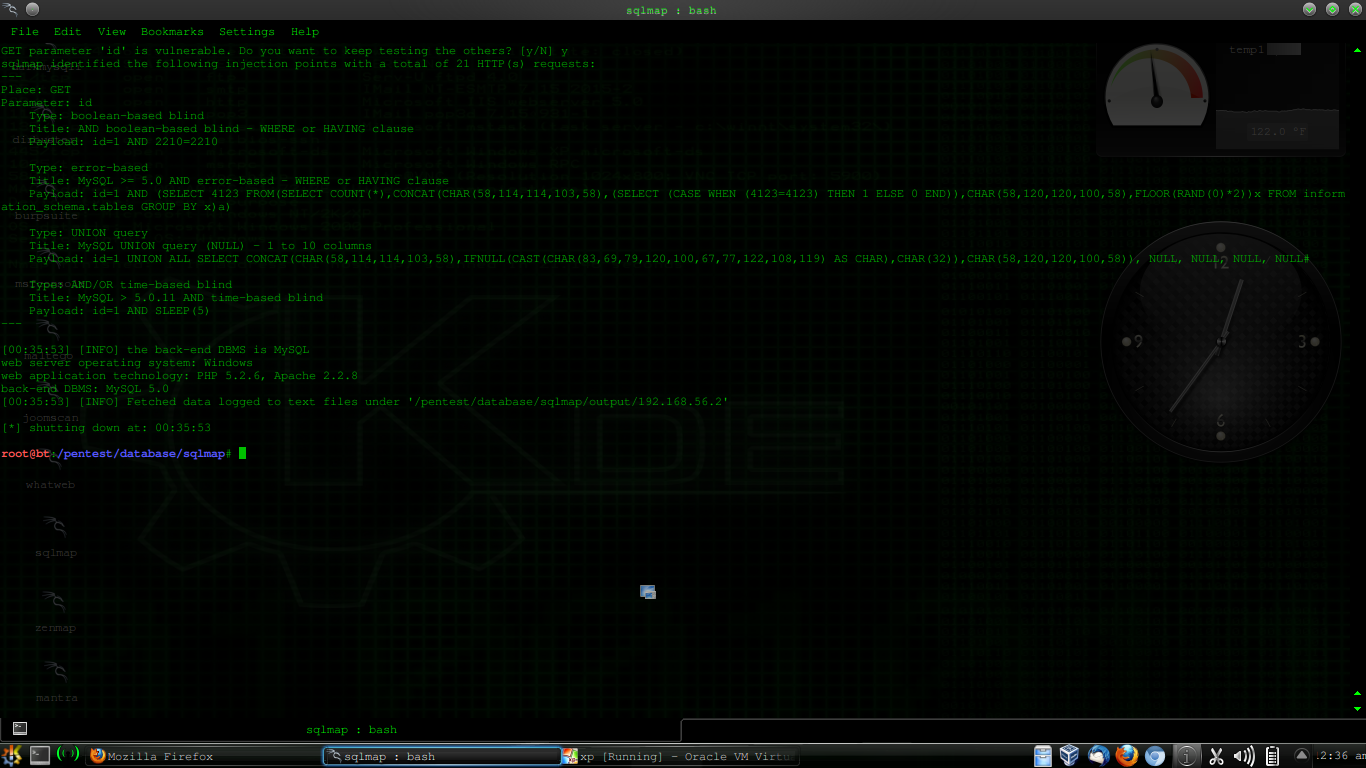Click the 'Type: error-based' line

(88, 168)
